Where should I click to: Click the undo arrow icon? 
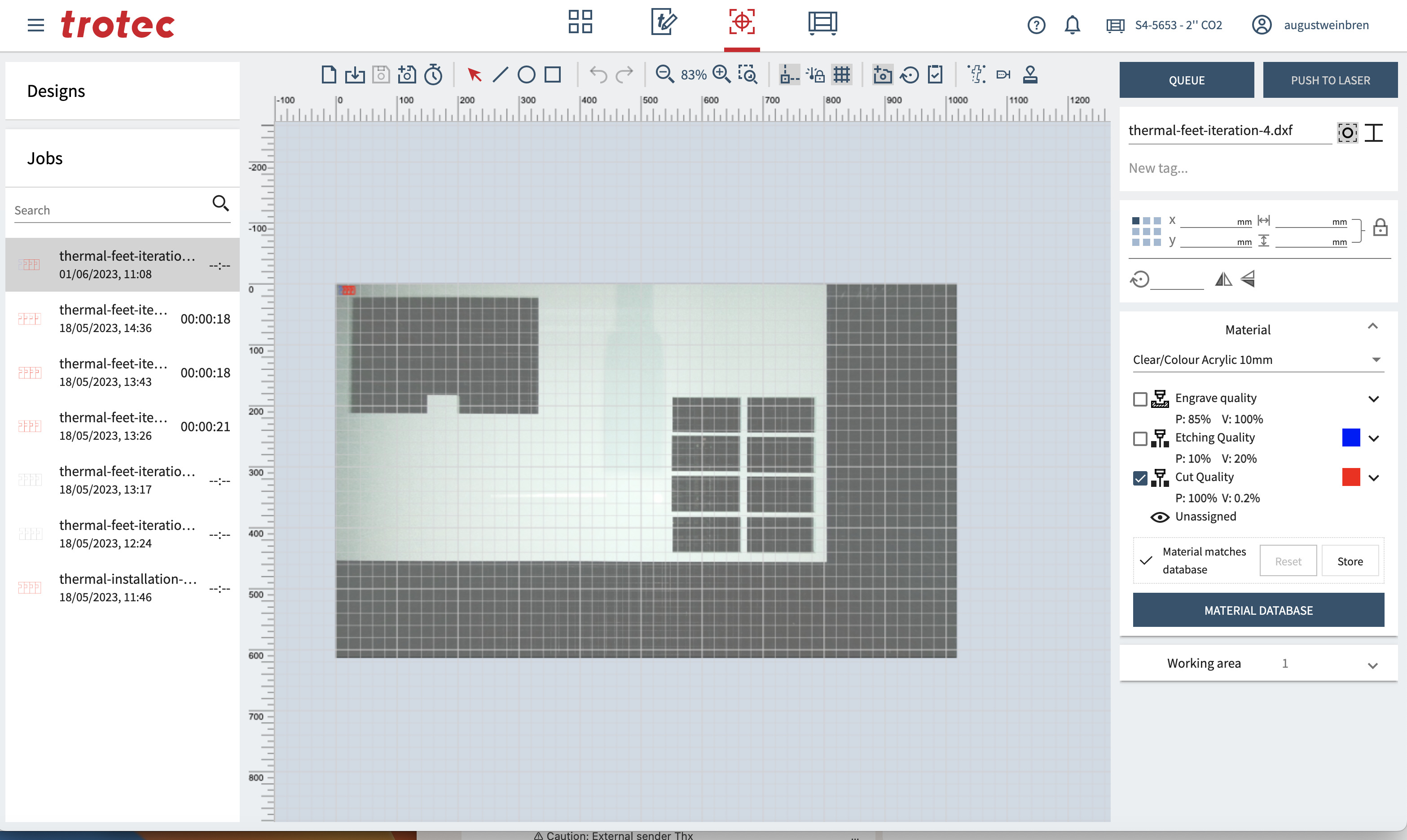click(x=598, y=75)
